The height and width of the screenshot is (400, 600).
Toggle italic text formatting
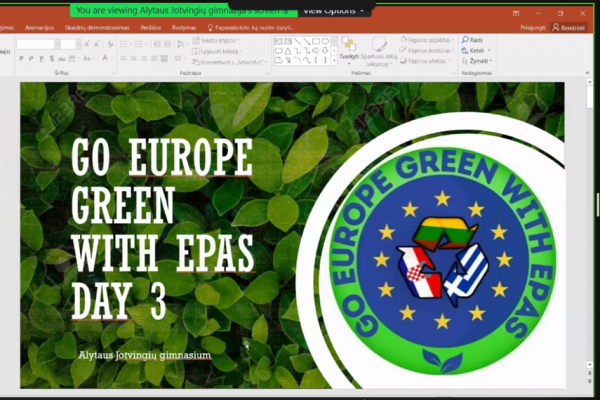click(31, 59)
